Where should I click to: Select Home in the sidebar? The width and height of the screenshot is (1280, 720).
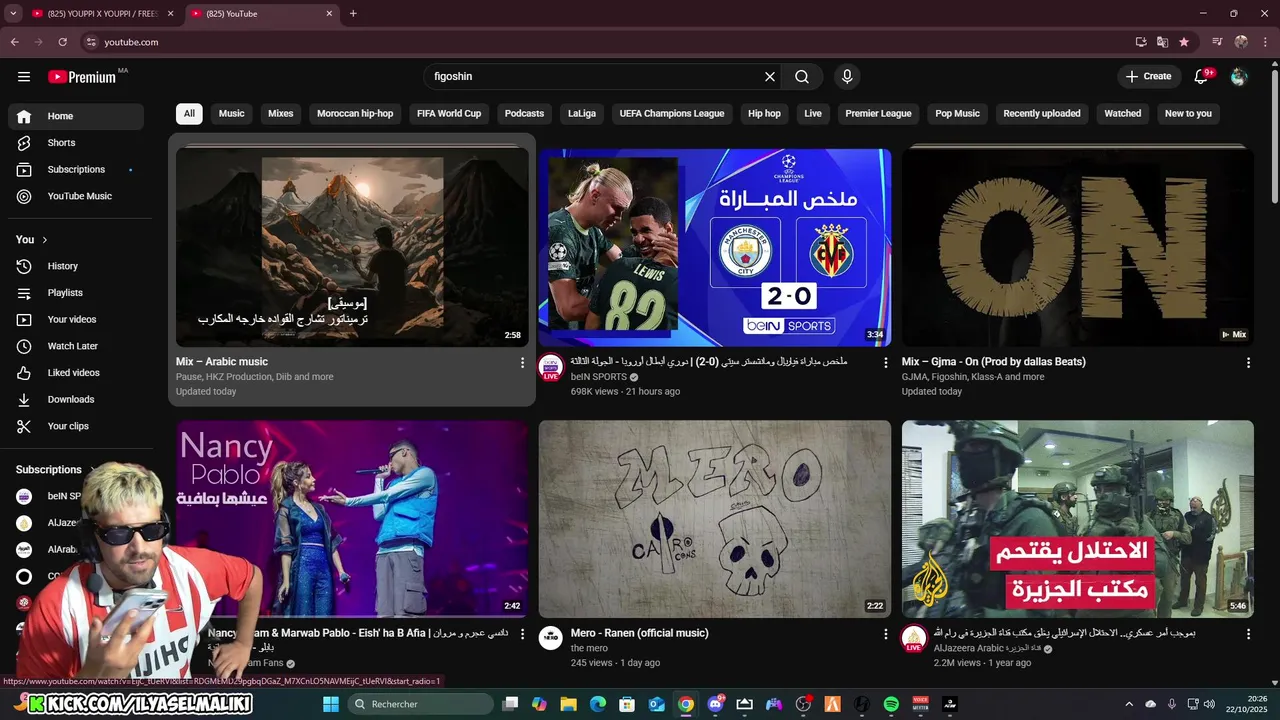76,116
